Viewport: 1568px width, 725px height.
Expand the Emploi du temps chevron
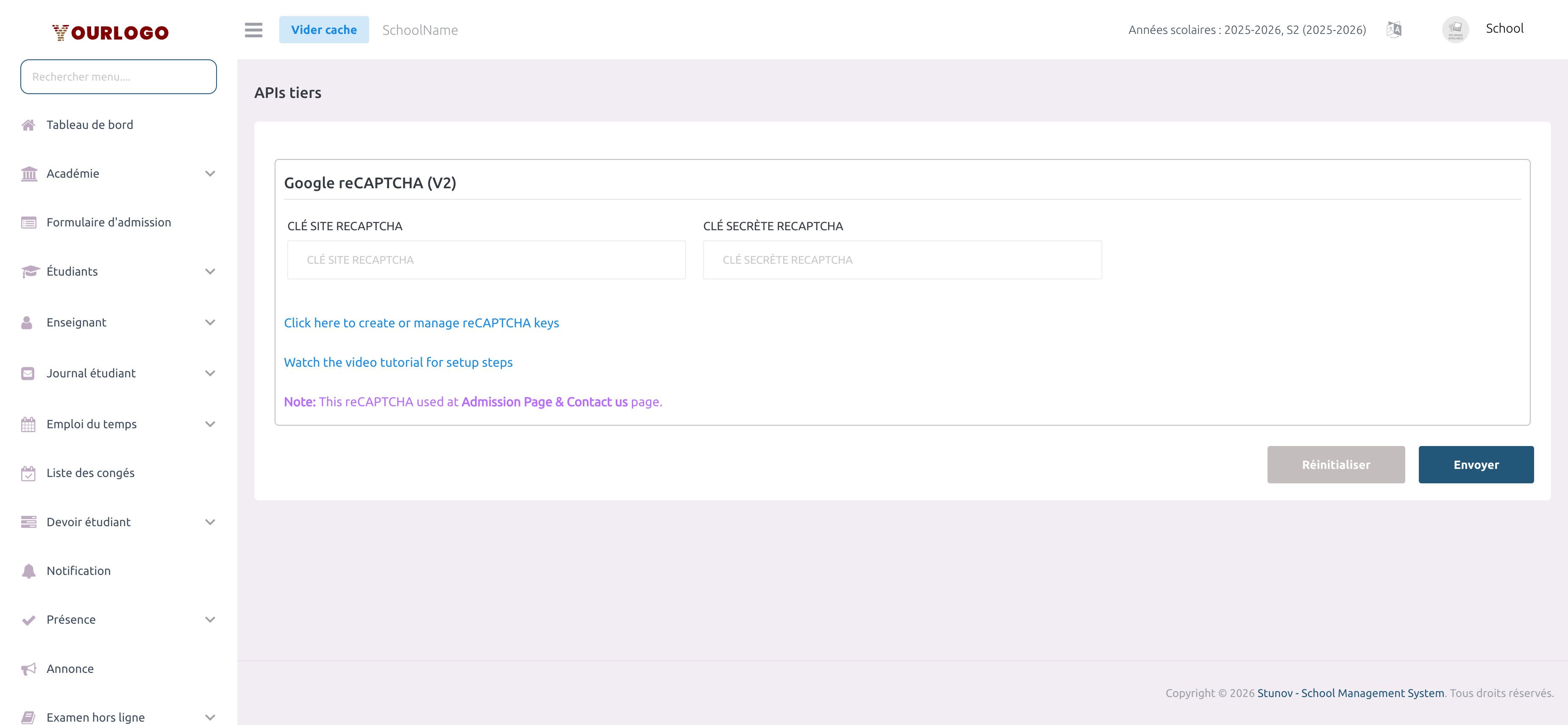coord(210,424)
